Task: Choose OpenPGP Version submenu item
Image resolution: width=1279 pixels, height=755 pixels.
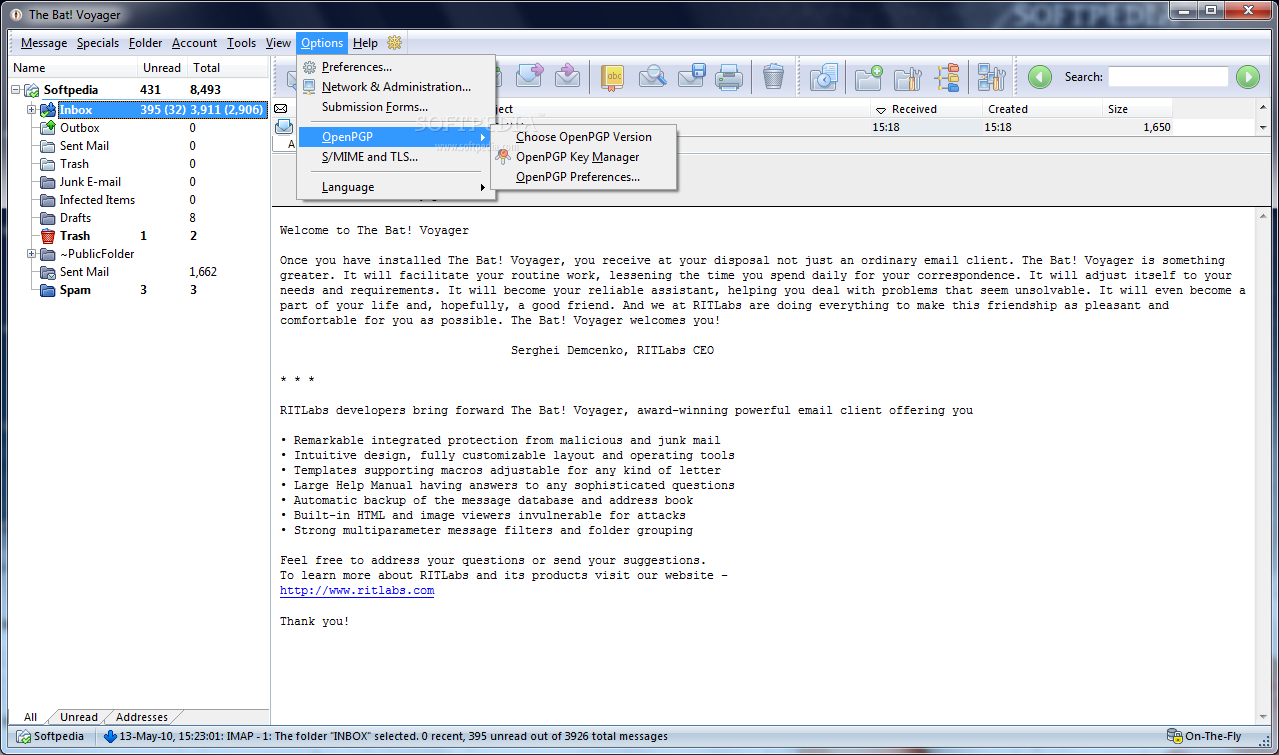Action: click(583, 137)
